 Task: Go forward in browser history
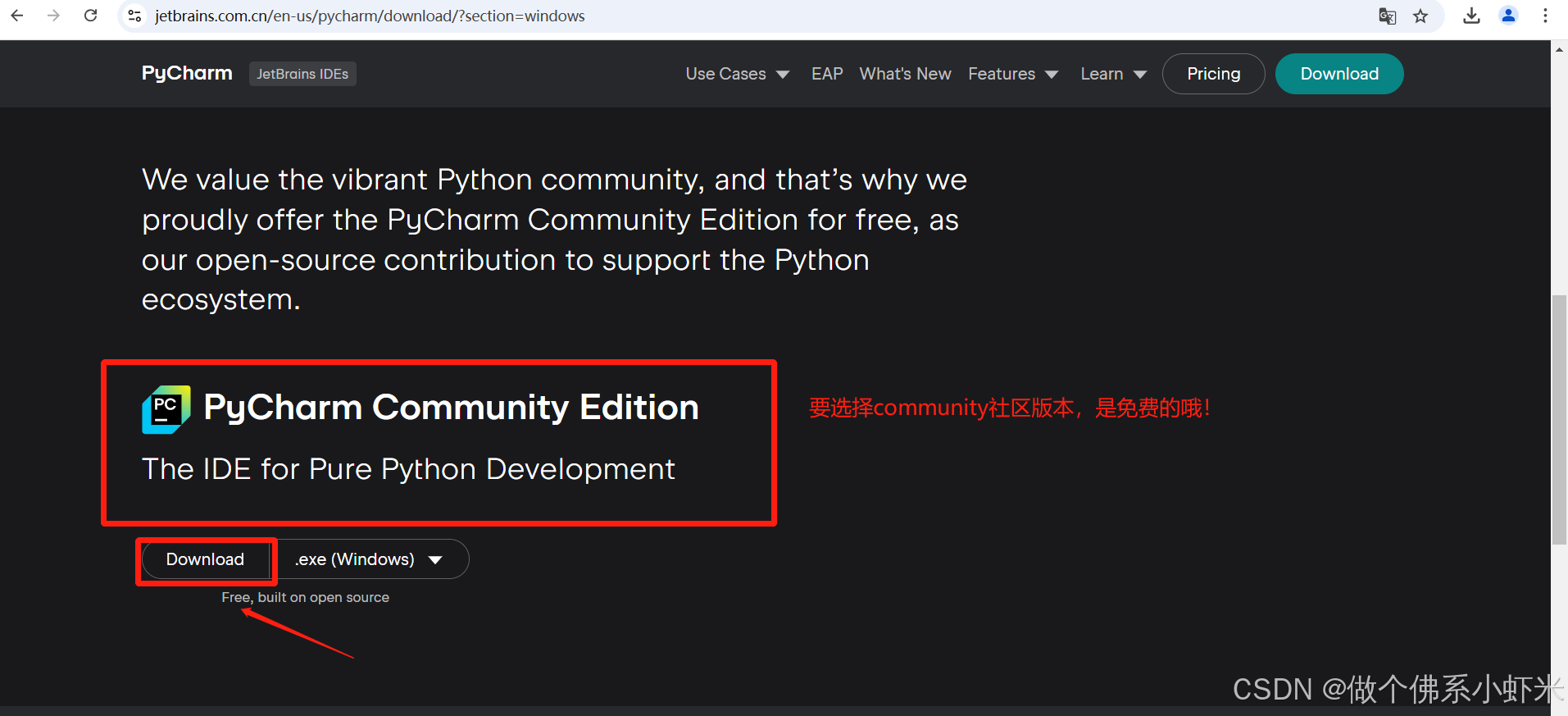pos(53,16)
